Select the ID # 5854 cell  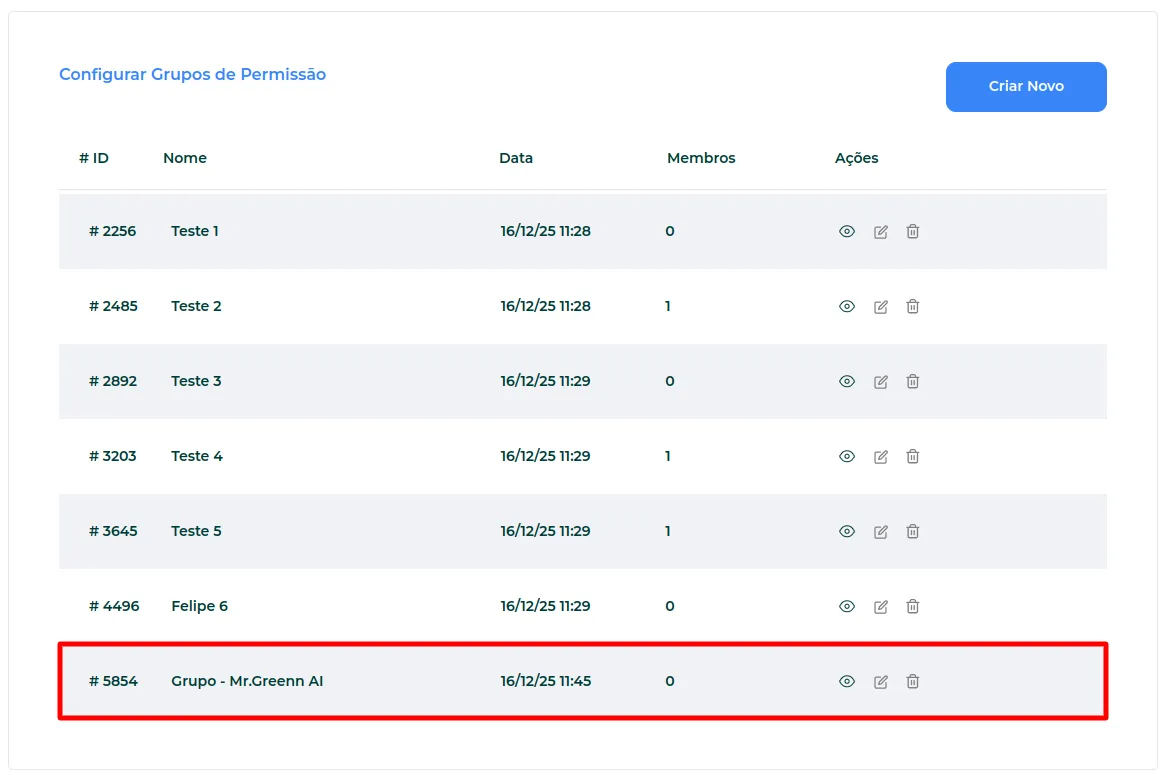pos(113,681)
